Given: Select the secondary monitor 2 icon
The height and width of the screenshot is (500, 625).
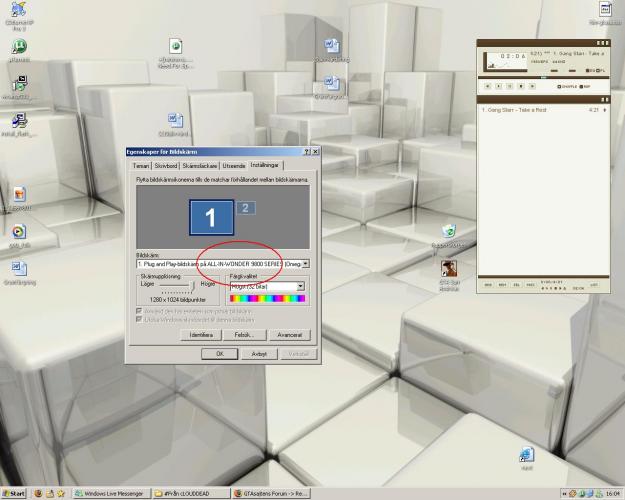Looking at the screenshot, I should point(246,208).
